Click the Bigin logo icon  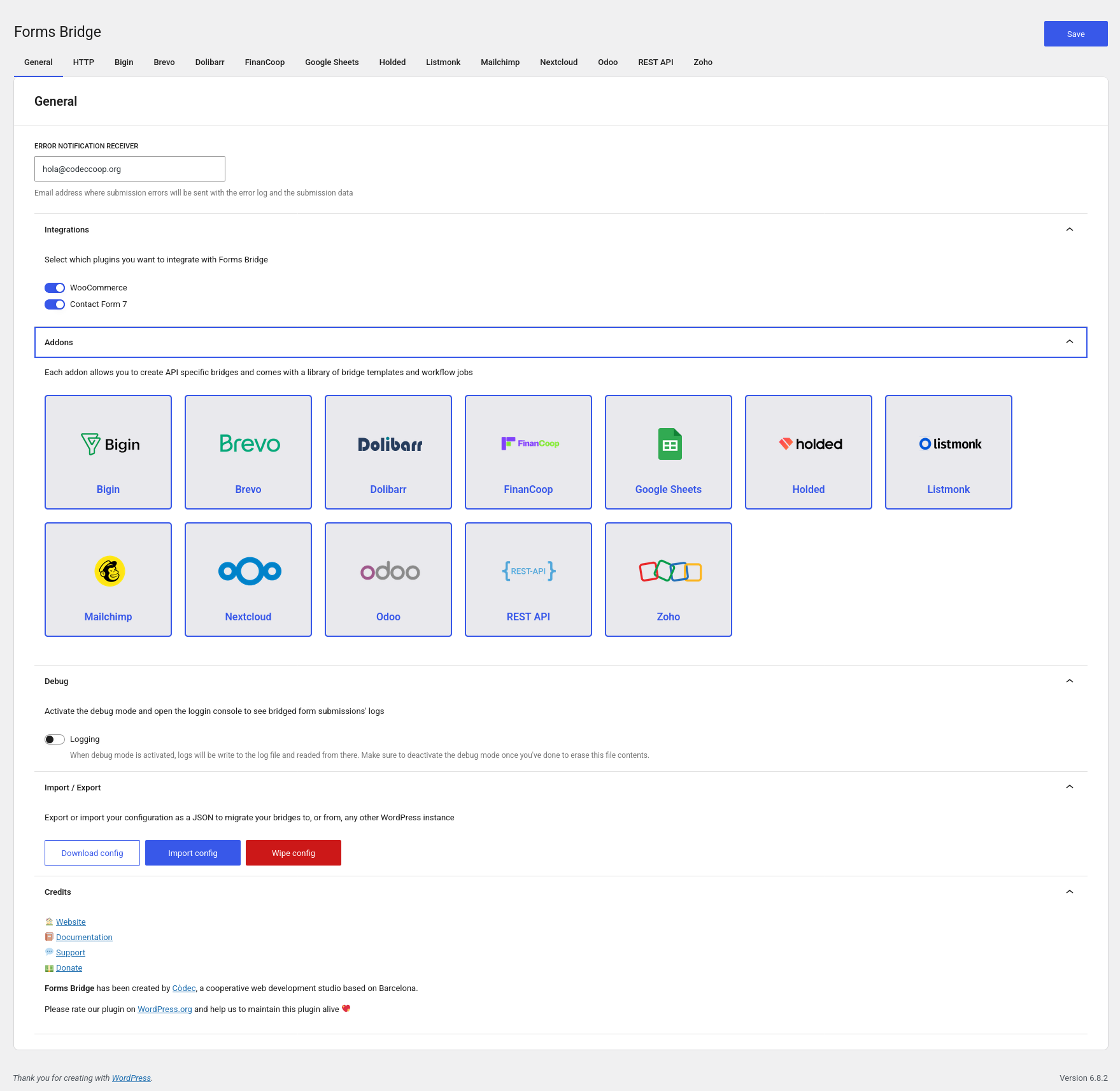point(110,444)
